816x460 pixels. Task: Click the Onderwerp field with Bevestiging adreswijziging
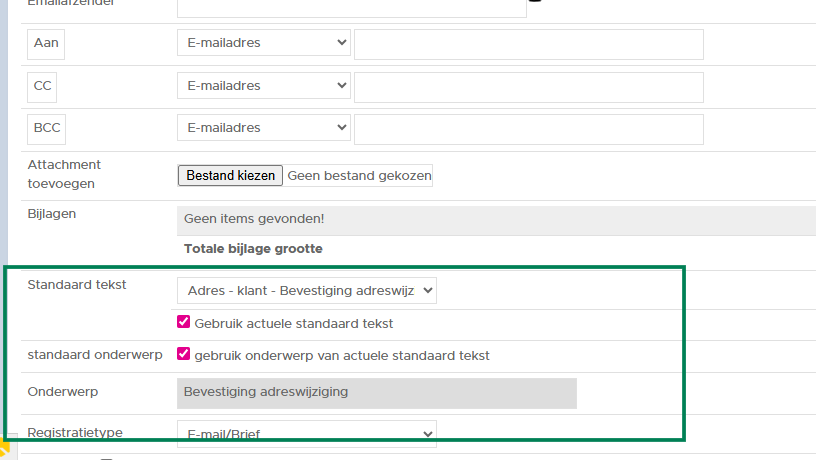click(x=377, y=393)
